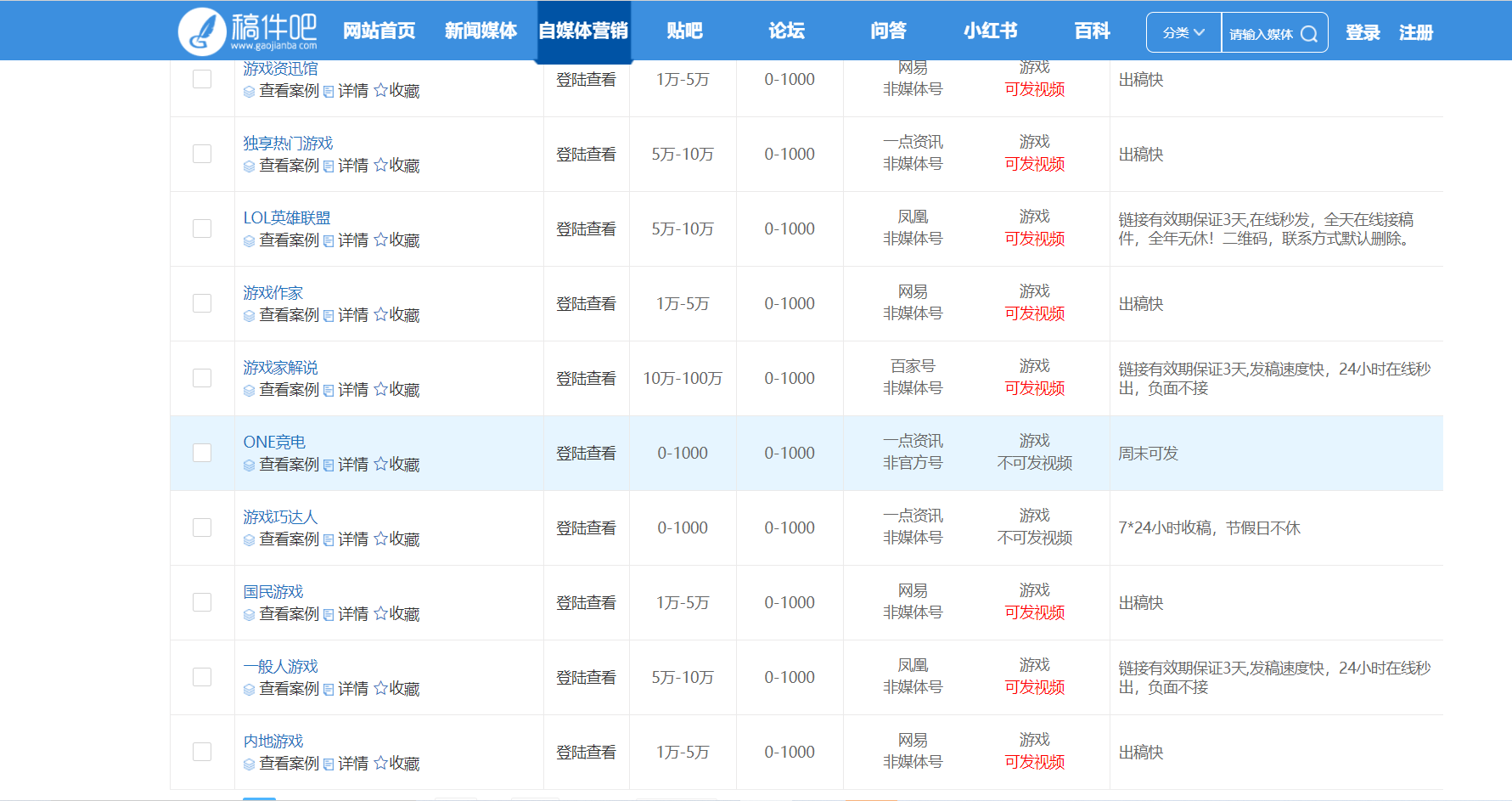Click 登陆查看 in 国民游戏 row
The image size is (1512, 801).
(586, 603)
